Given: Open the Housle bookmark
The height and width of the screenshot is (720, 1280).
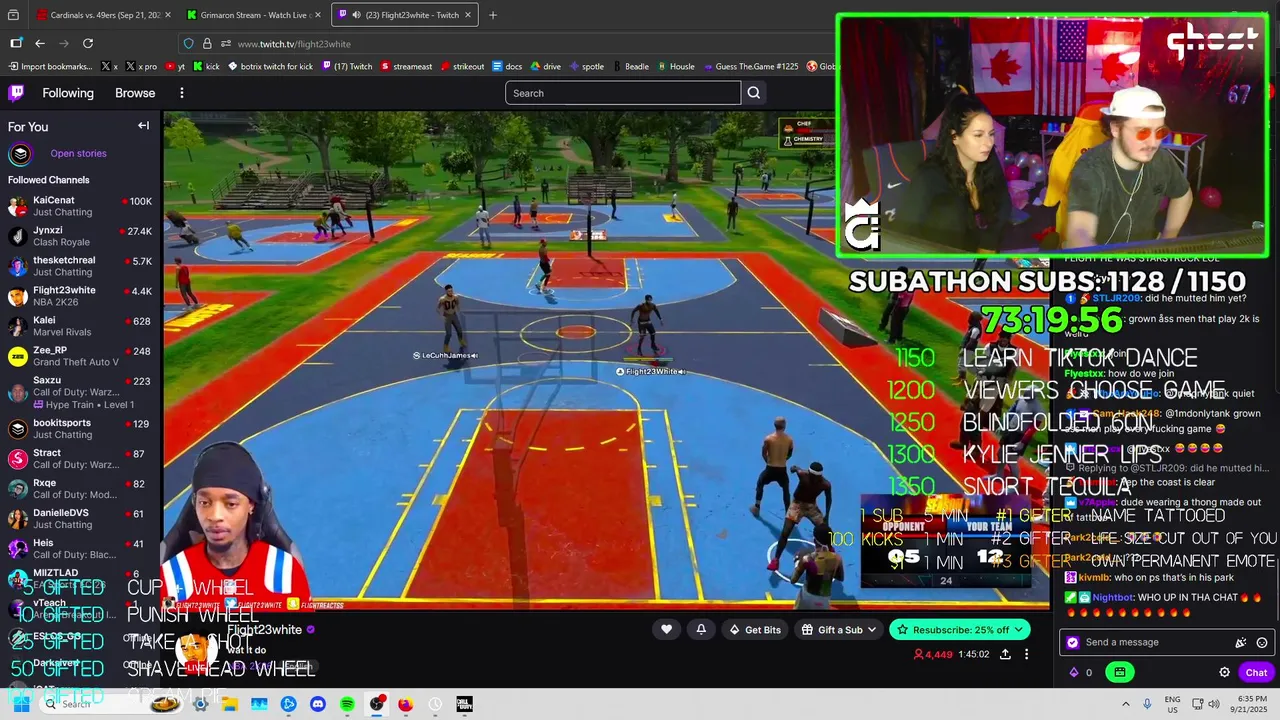Looking at the screenshot, I should [675, 67].
